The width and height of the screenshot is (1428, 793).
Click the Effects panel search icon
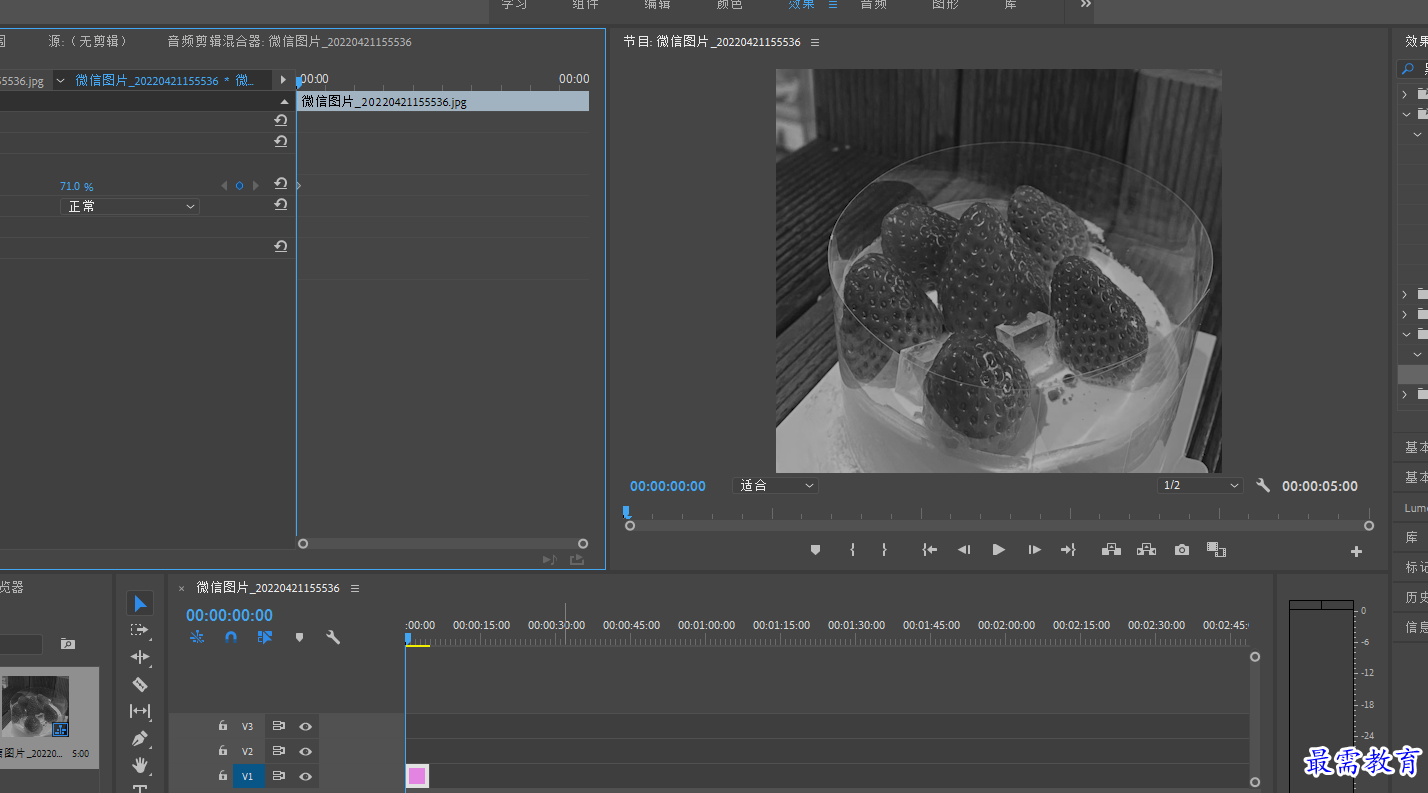point(1408,69)
